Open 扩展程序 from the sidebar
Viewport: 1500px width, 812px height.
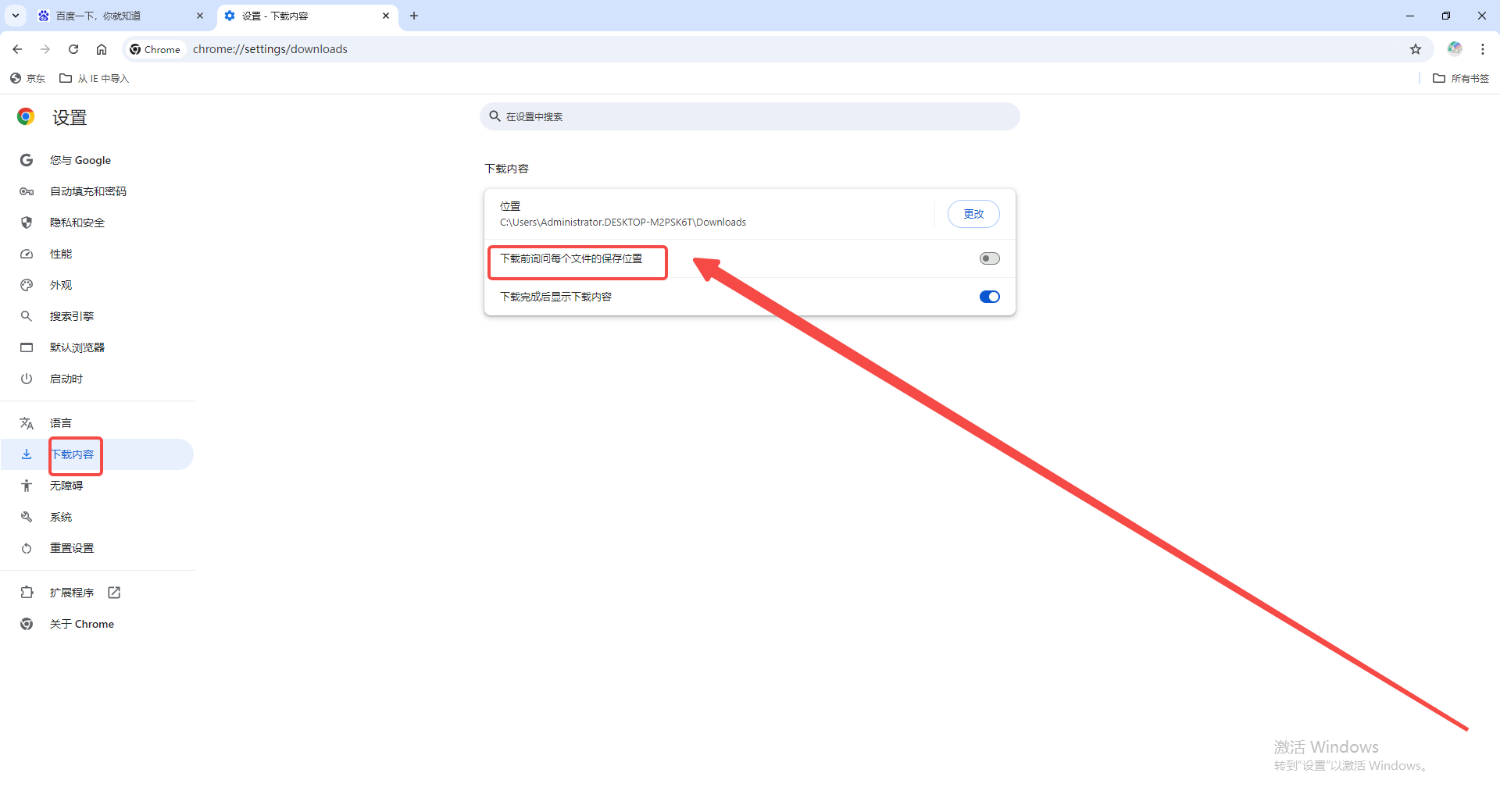coord(72,593)
